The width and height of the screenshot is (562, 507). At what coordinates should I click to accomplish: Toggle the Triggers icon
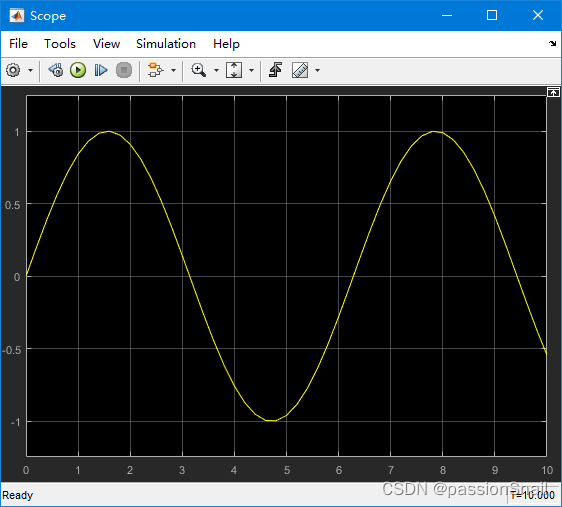(275, 70)
